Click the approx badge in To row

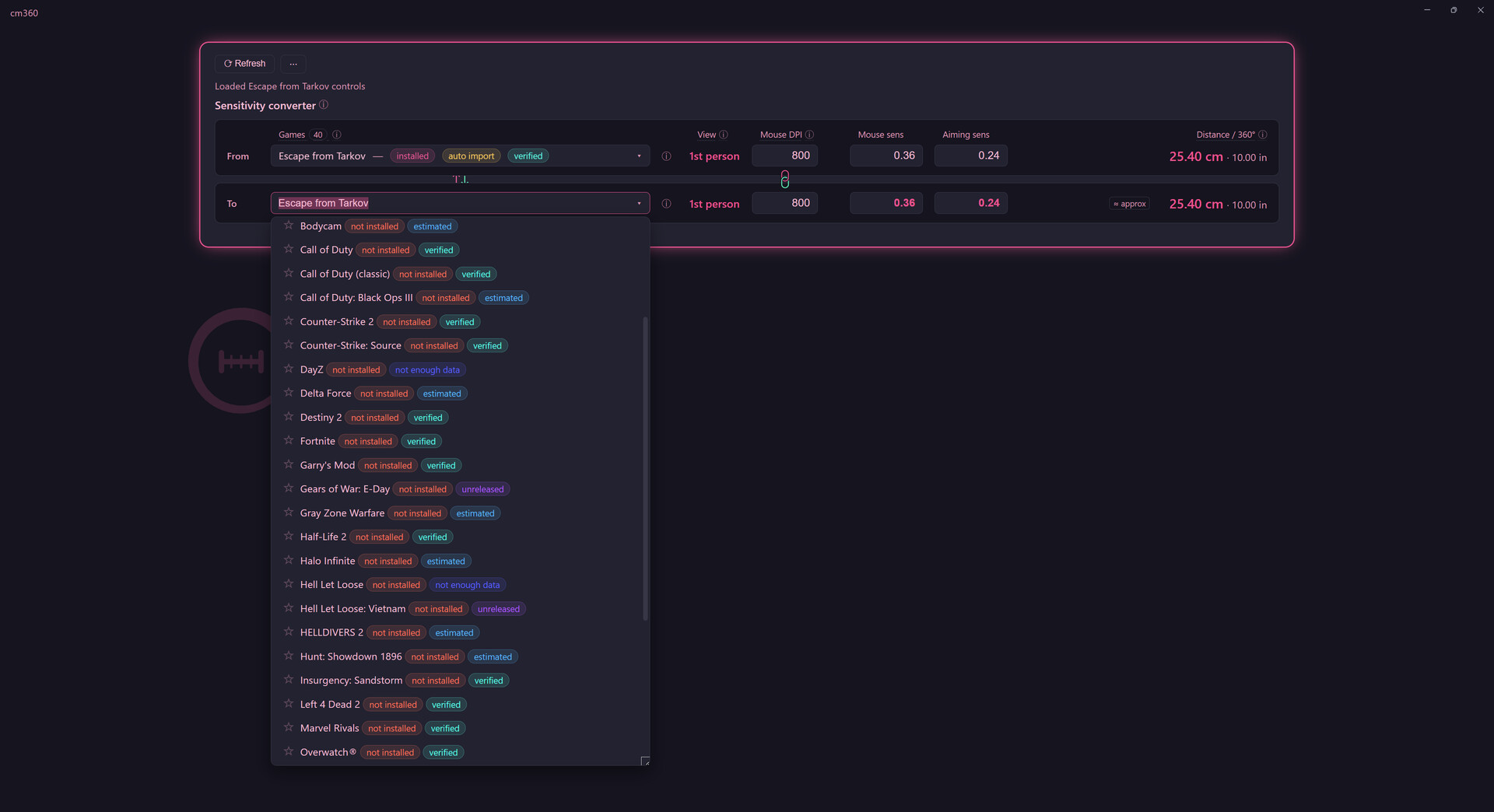coord(1130,204)
